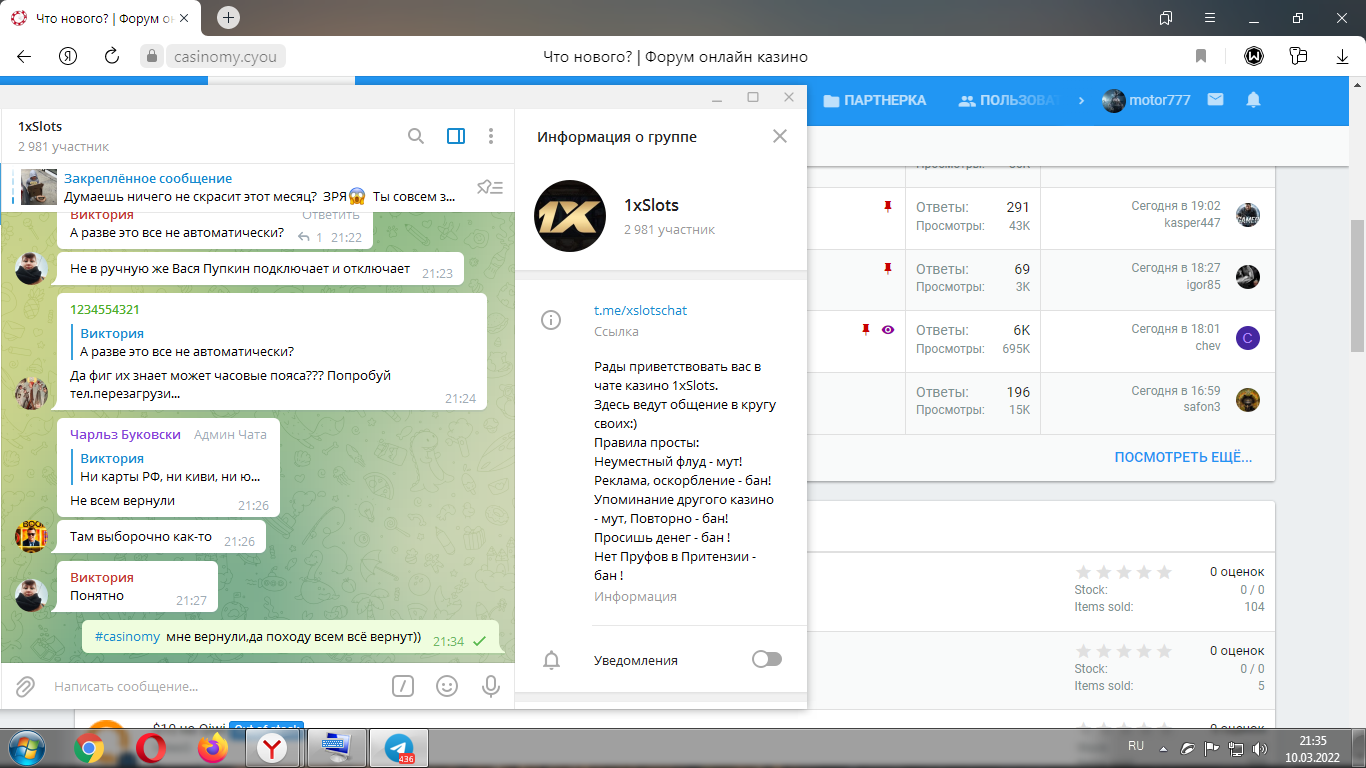Viewport: 1366px width, 768px height.
Task: Click the #casinomy hashtag in the last message
Action: (127, 636)
